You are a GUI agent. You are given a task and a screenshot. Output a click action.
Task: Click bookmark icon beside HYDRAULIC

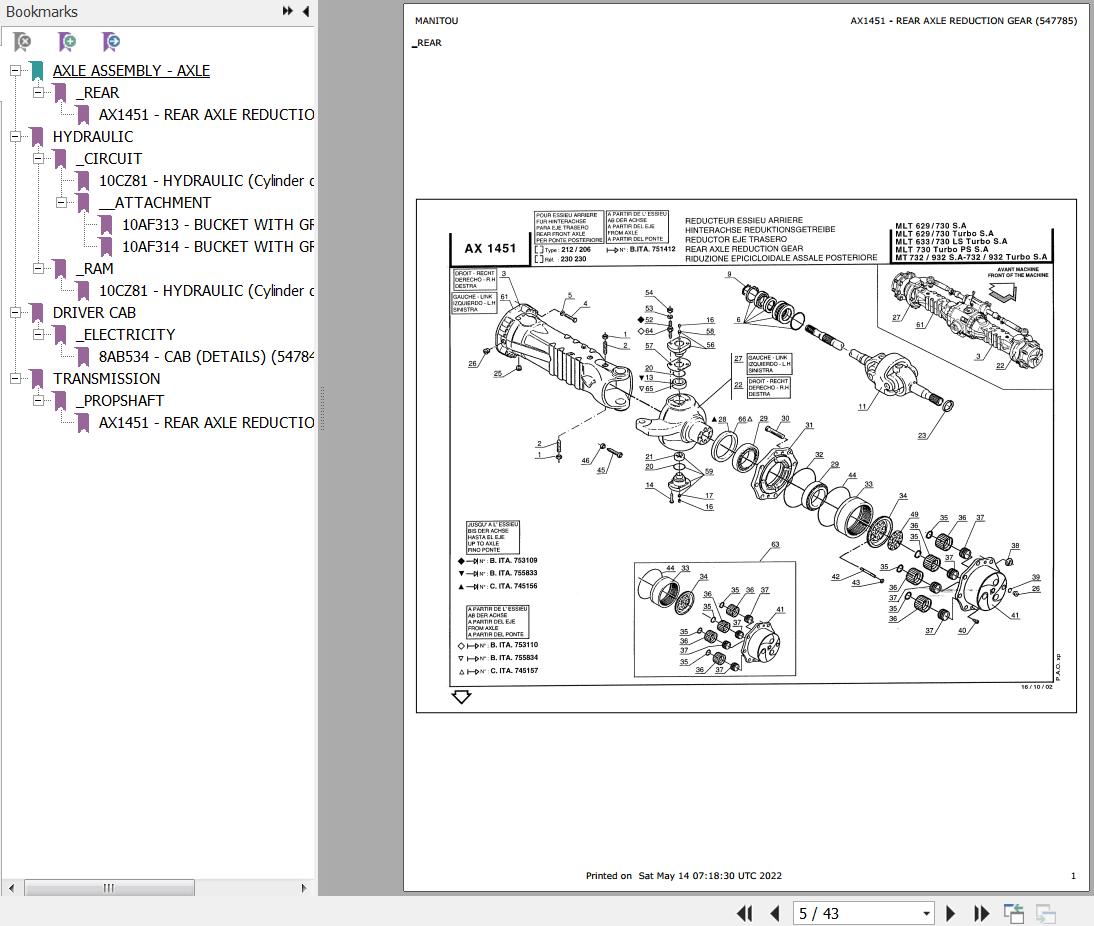[x=37, y=137]
